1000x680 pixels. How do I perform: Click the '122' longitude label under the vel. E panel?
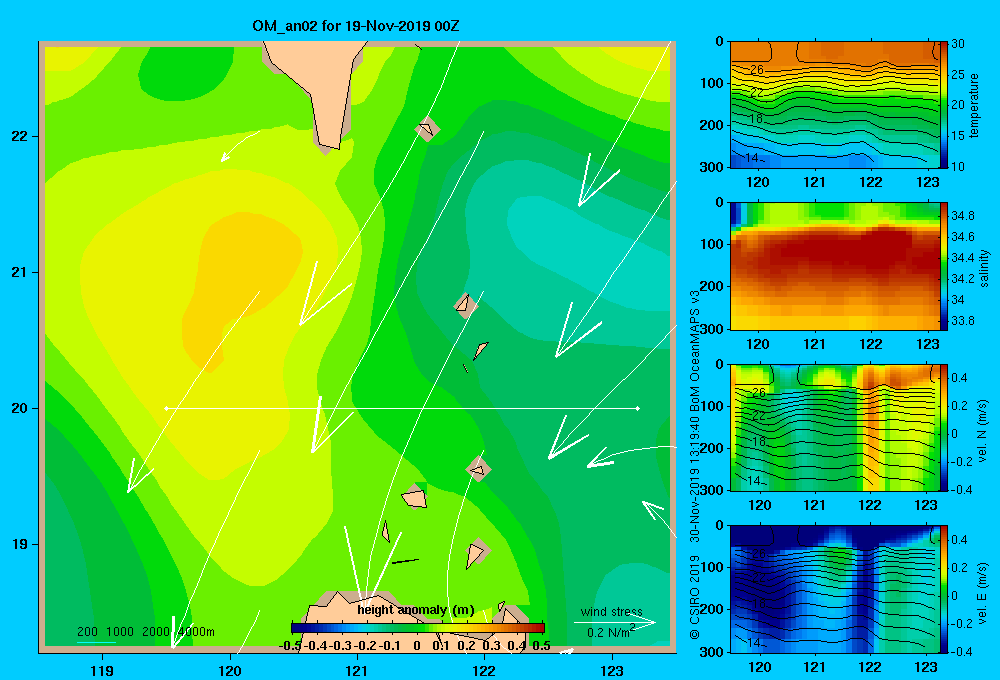(870, 667)
